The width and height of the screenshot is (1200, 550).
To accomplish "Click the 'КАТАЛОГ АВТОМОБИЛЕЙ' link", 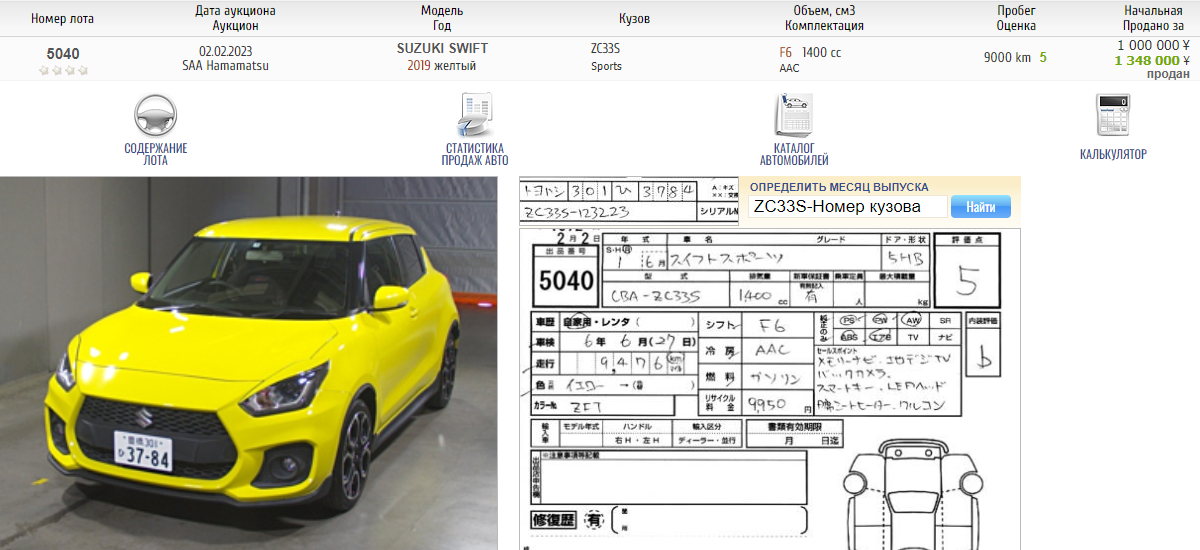I will pos(794,154).
